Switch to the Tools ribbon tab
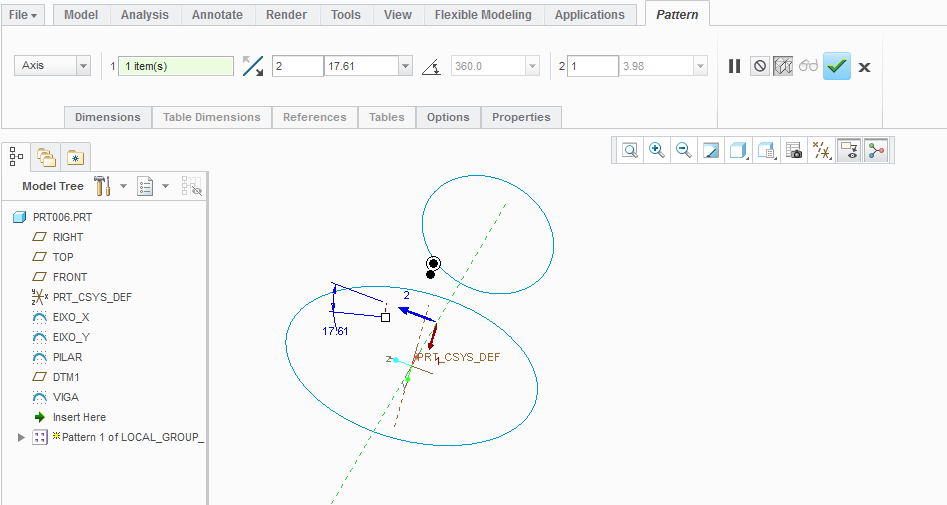Viewport: 947px width, 505px height. tap(345, 15)
